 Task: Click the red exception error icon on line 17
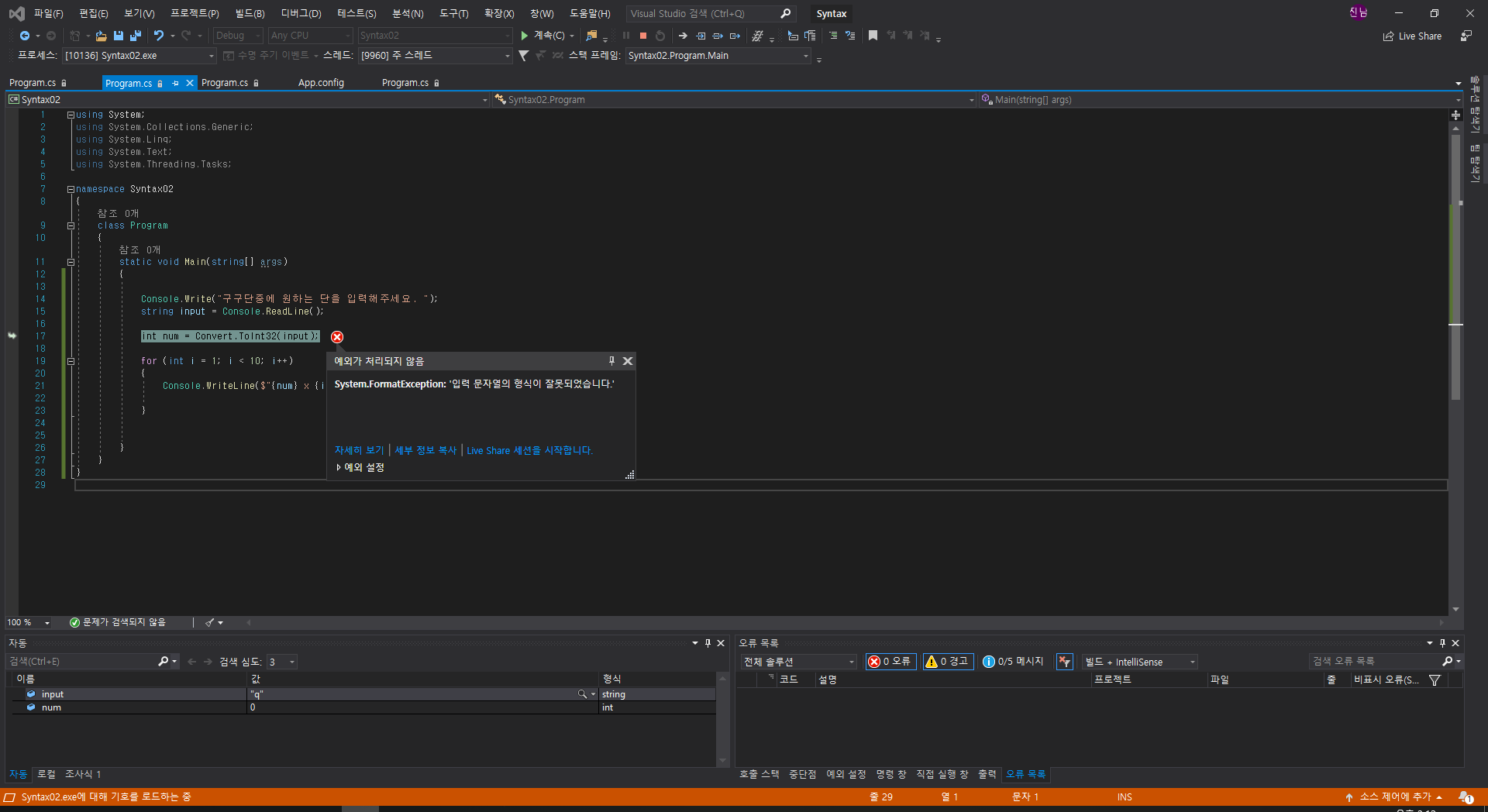[x=337, y=336]
